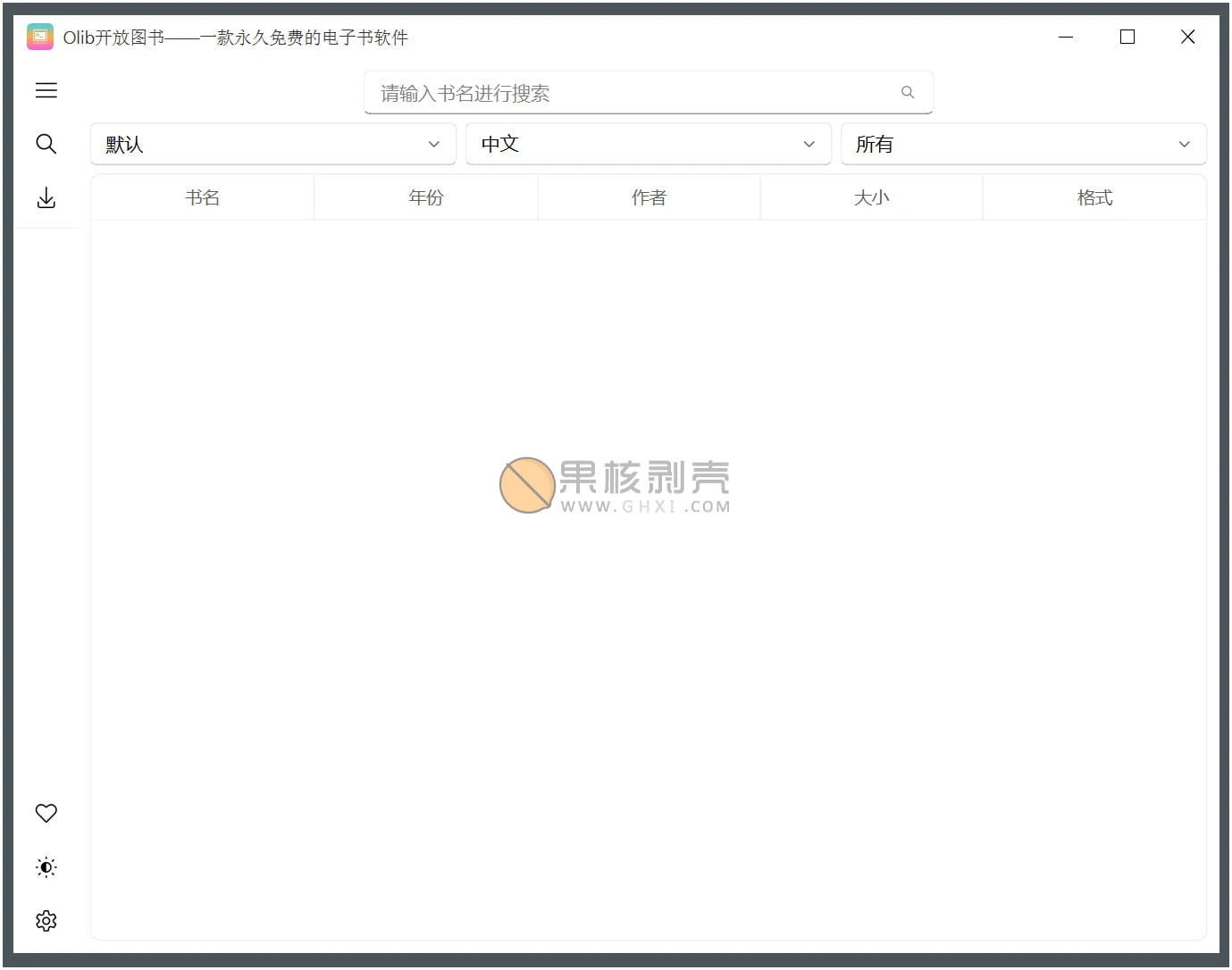Screen dimensions: 1232x970
Task: Click the 作者 column header
Action: 649,197
